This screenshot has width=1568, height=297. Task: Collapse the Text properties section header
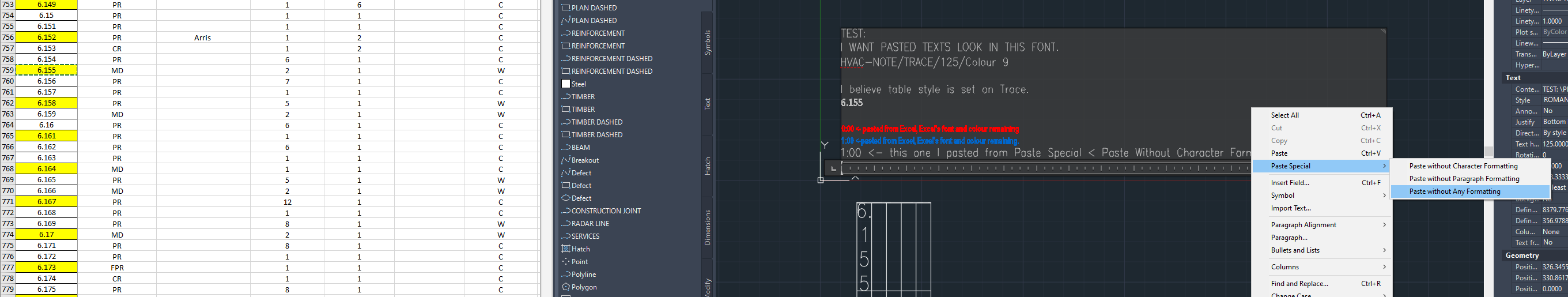tap(1534, 78)
